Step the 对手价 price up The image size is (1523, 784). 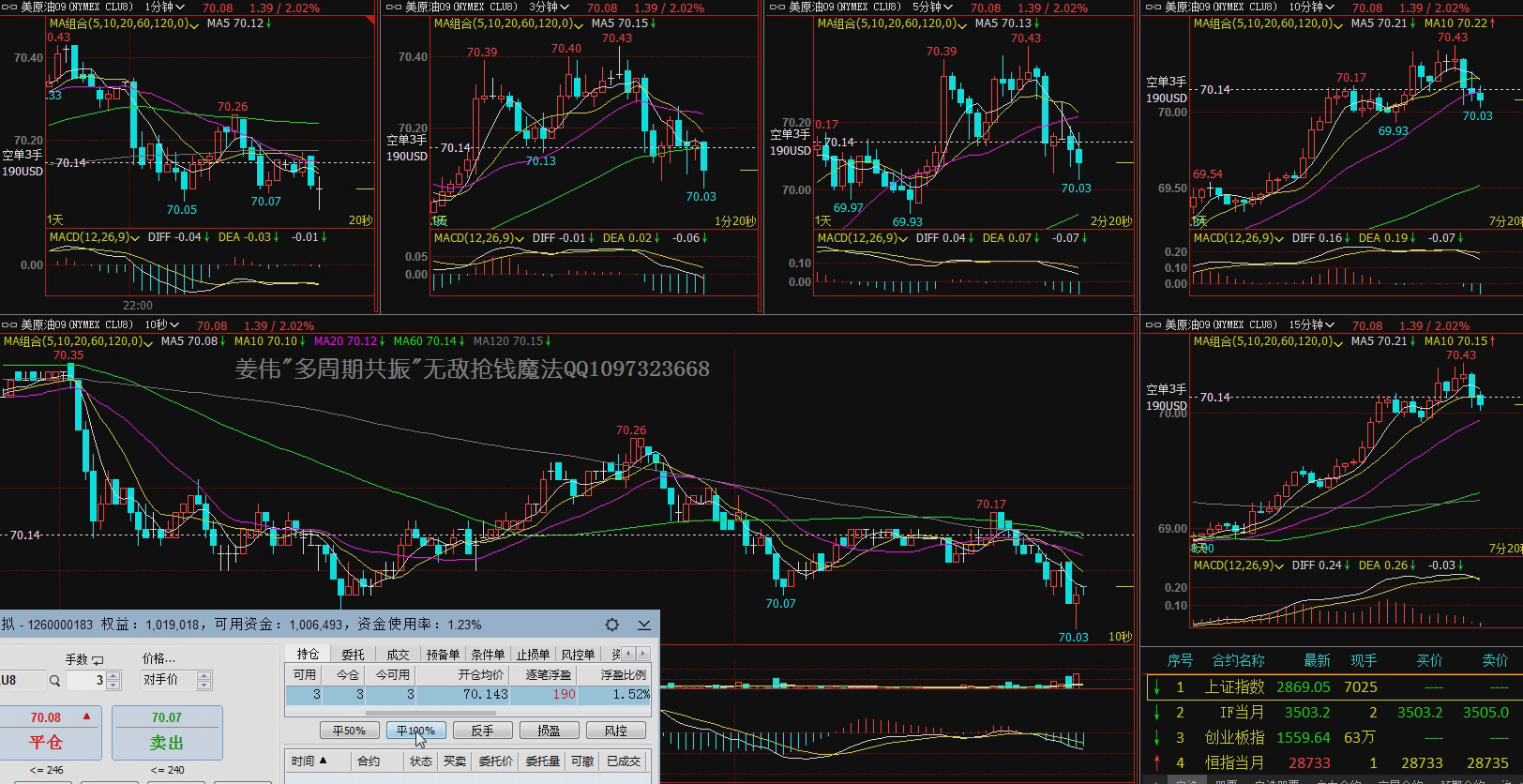click(x=204, y=676)
